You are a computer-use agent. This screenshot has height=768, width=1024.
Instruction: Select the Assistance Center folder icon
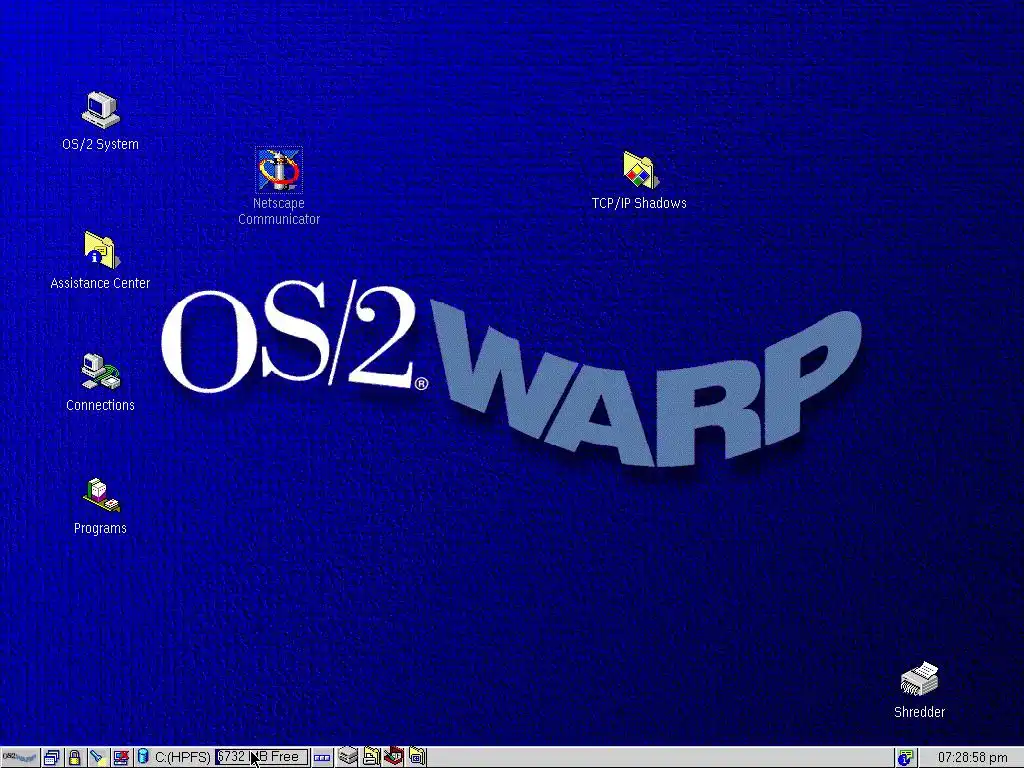[x=101, y=250]
